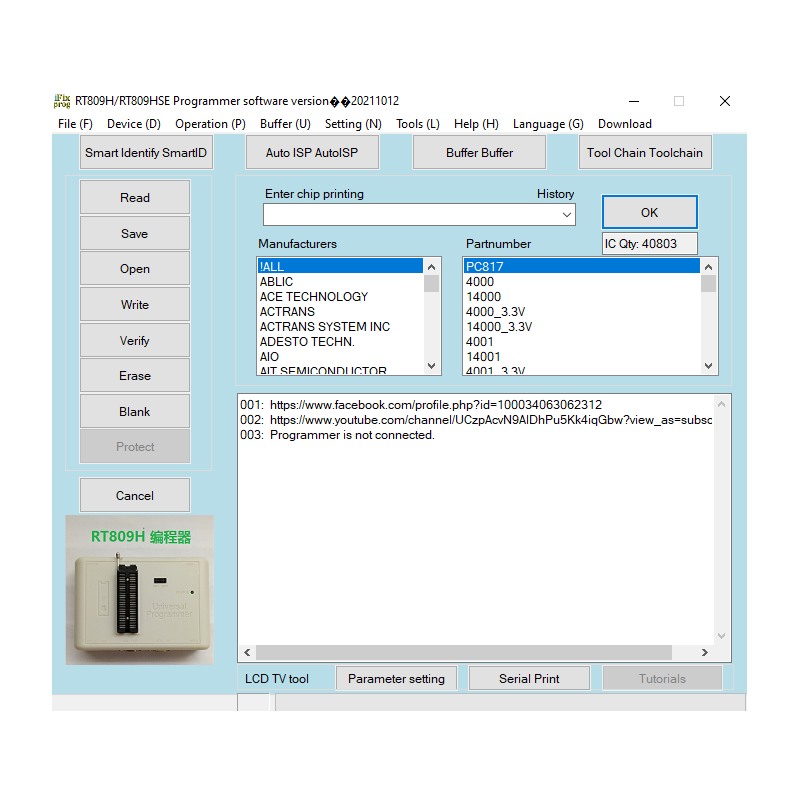Click the Enter chip printing input field

pyautogui.click(x=410, y=215)
